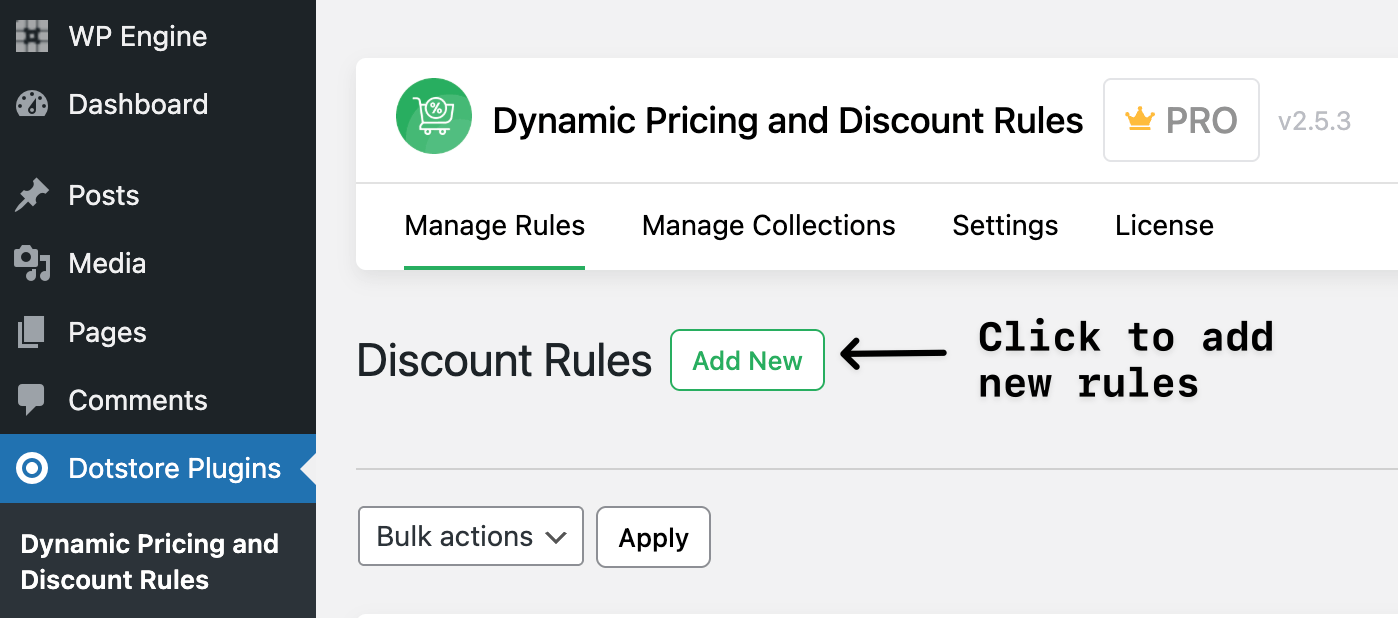Open the Settings tab
Image resolution: width=1398 pixels, height=618 pixels.
click(x=1005, y=225)
